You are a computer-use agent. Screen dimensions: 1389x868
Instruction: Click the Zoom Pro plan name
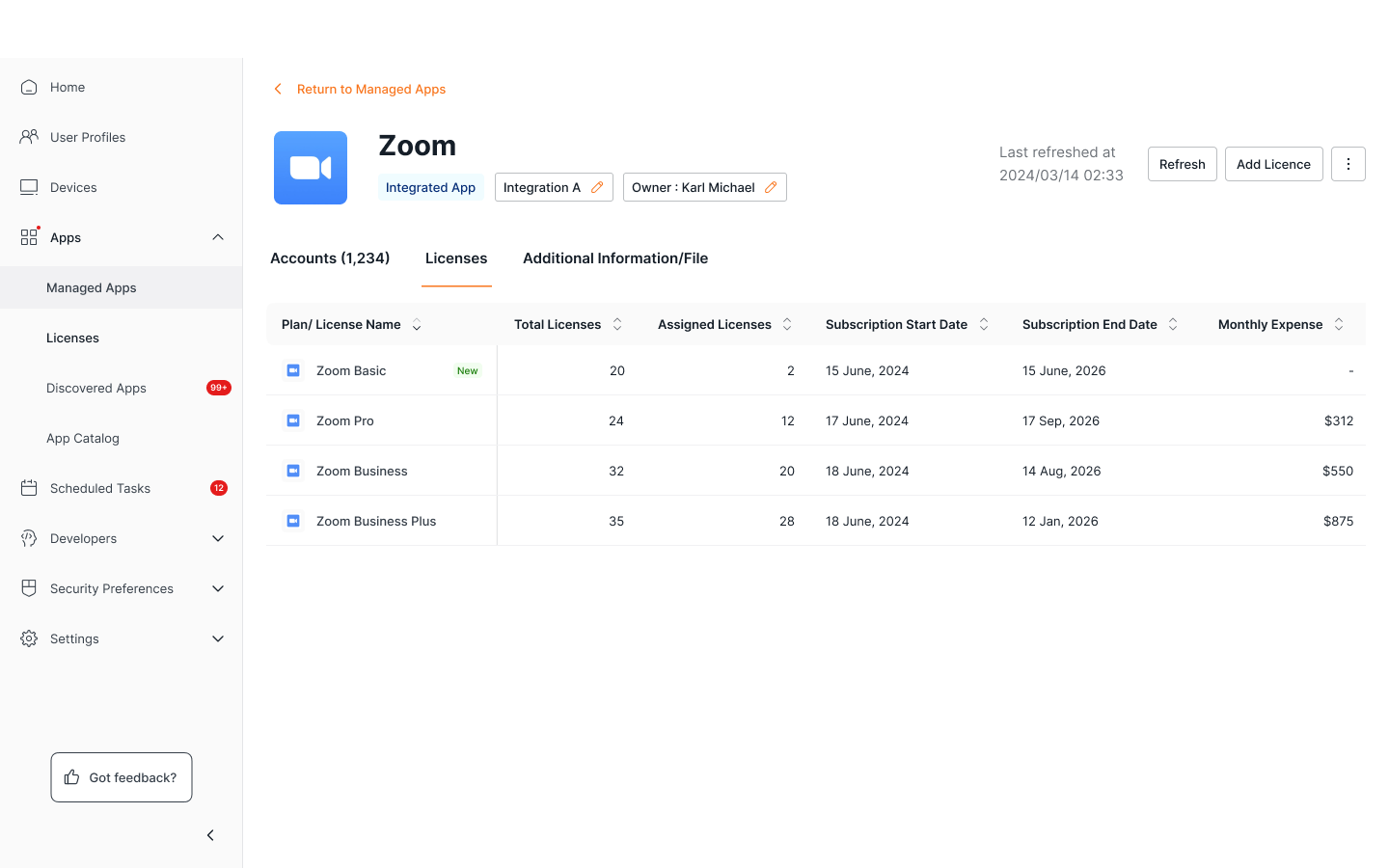345,420
